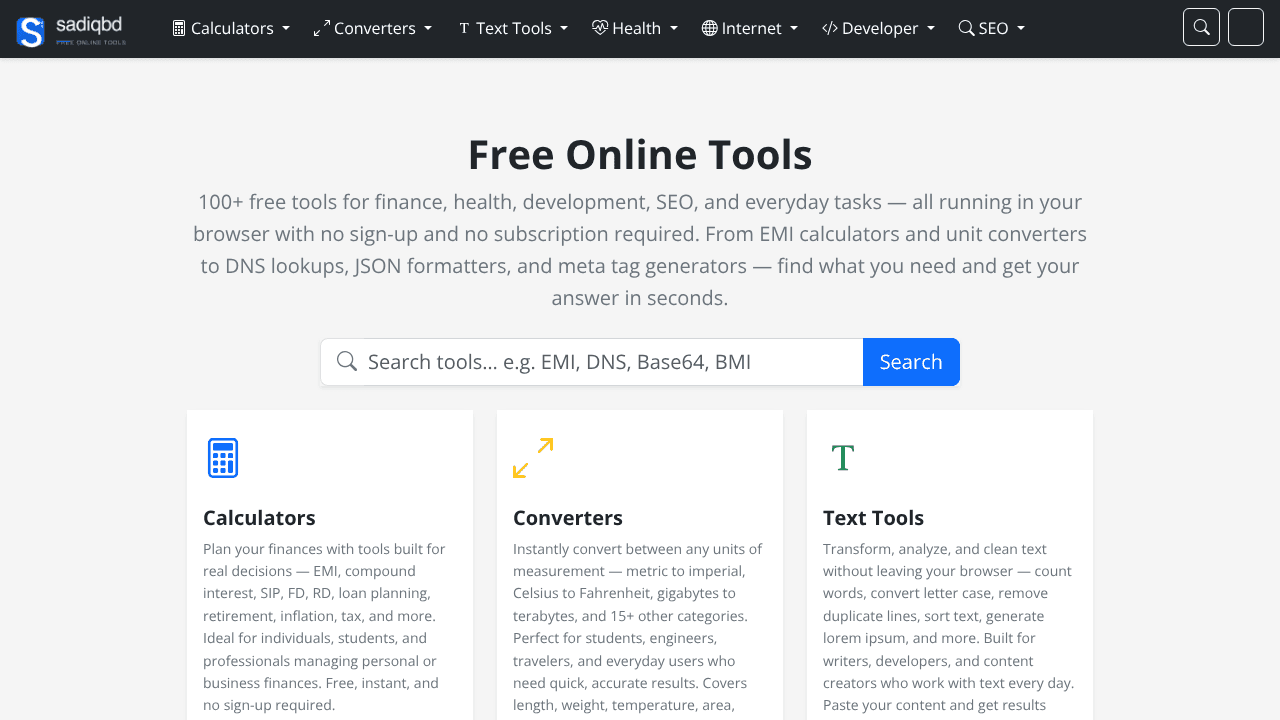Expand the Internet dropdown caret
This screenshot has height=720, width=1280.
[x=794, y=29]
